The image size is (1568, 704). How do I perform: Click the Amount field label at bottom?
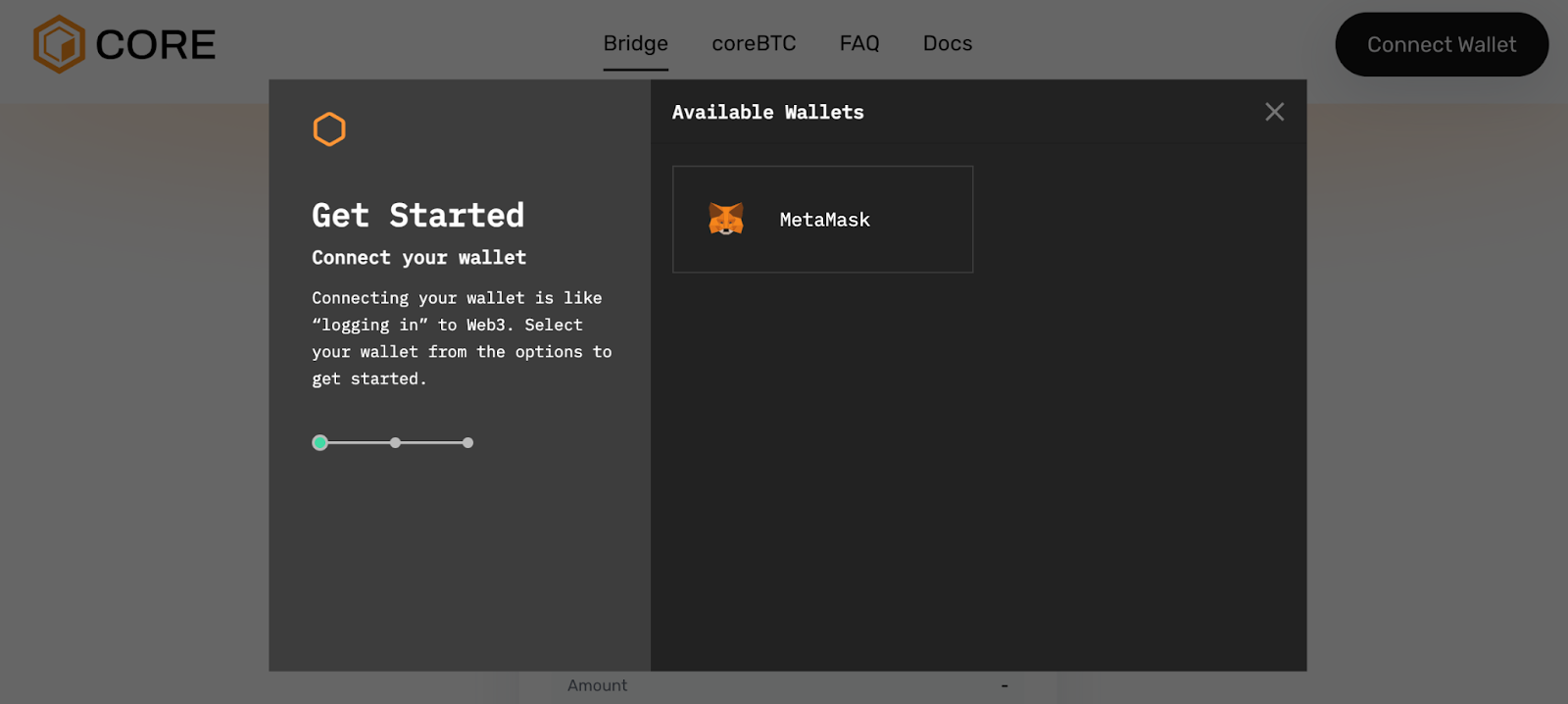tap(597, 686)
